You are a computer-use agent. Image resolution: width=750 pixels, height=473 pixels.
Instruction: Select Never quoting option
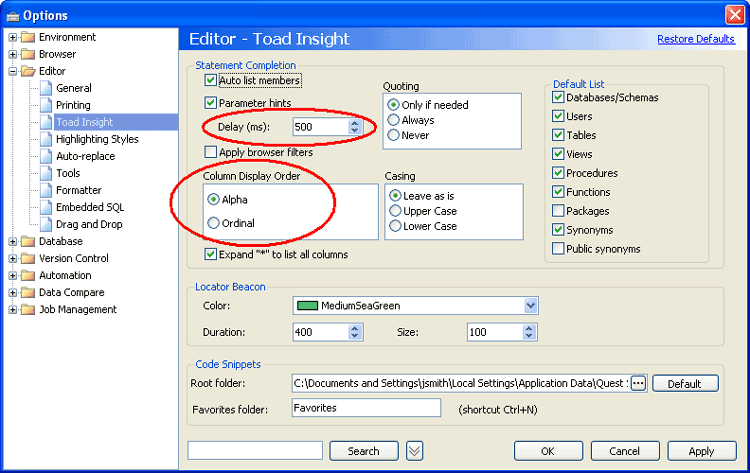tap(393, 135)
